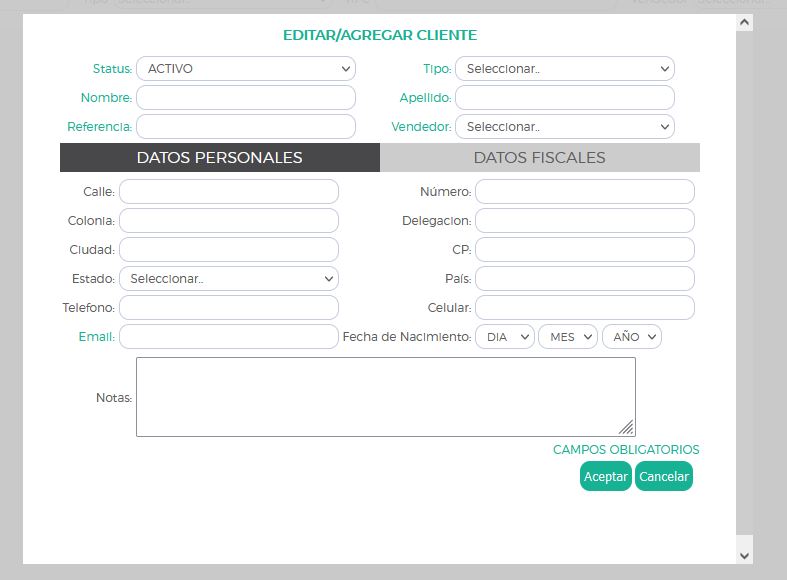The image size is (787, 580).
Task: Focus the Calle address field
Action: pos(228,192)
